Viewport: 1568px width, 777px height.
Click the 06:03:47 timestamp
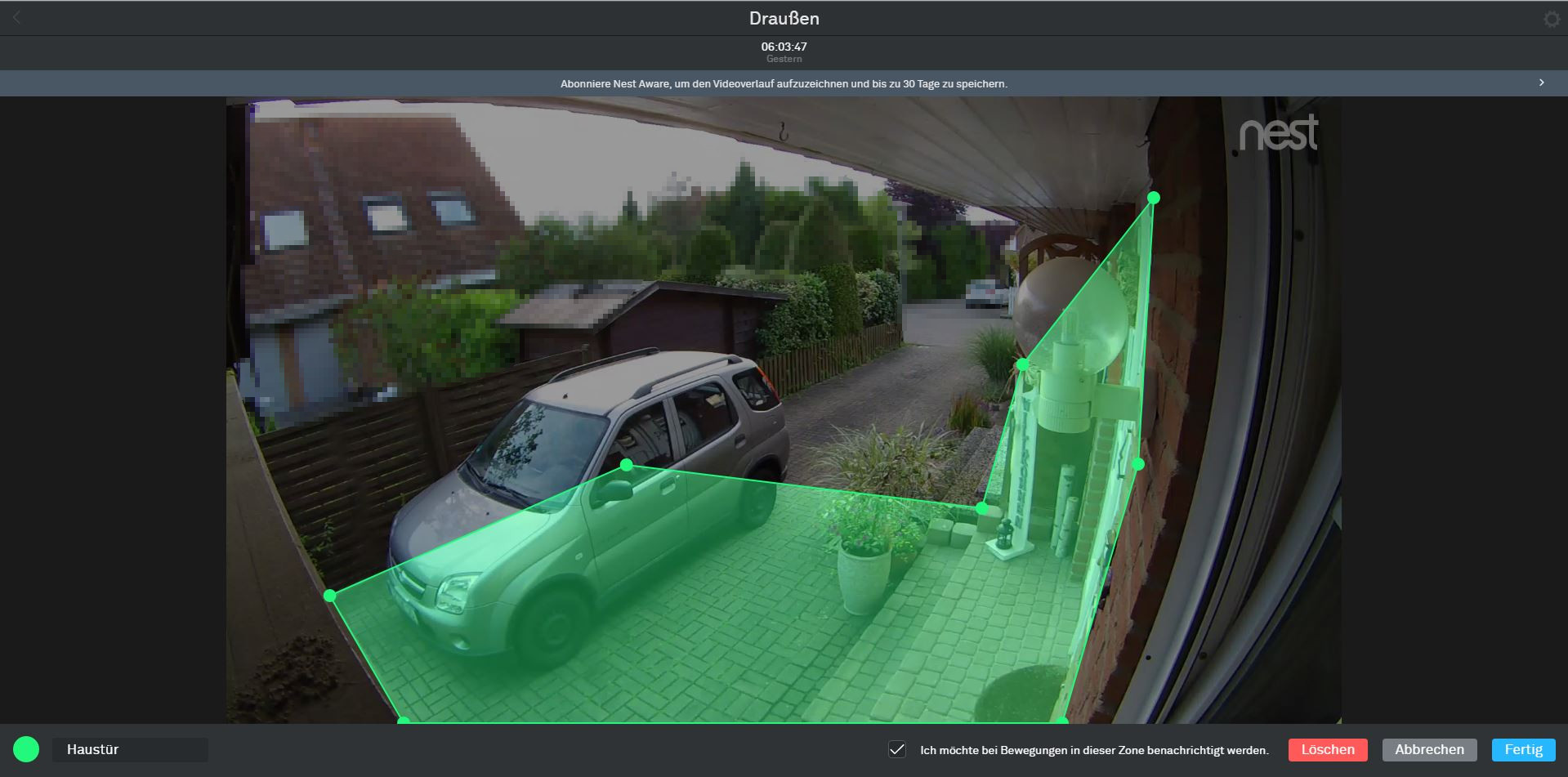pyautogui.click(x=784, y=47)
